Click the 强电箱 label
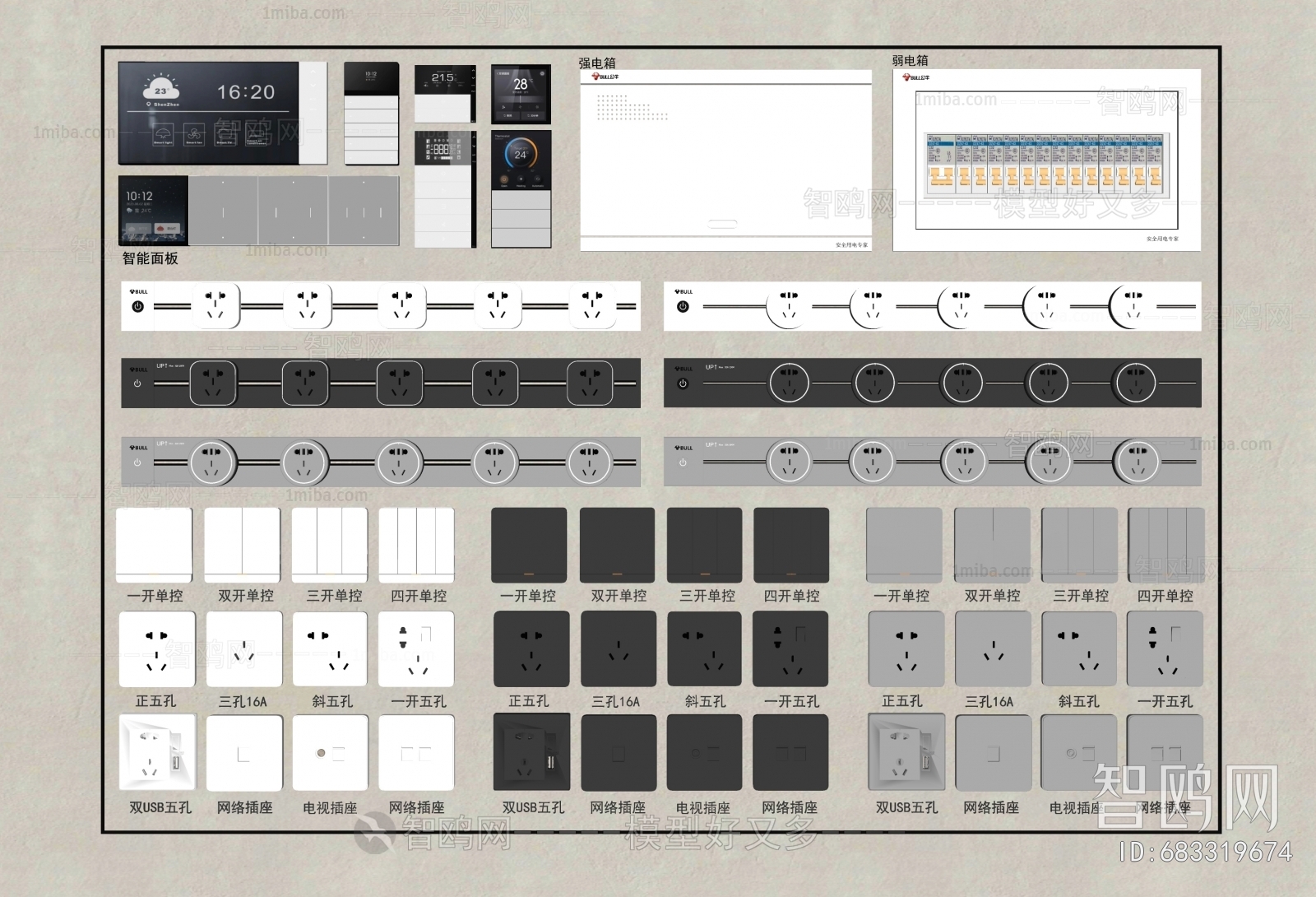The height and width of the screenshot is (897, 1316). click(x=597, y=63)
